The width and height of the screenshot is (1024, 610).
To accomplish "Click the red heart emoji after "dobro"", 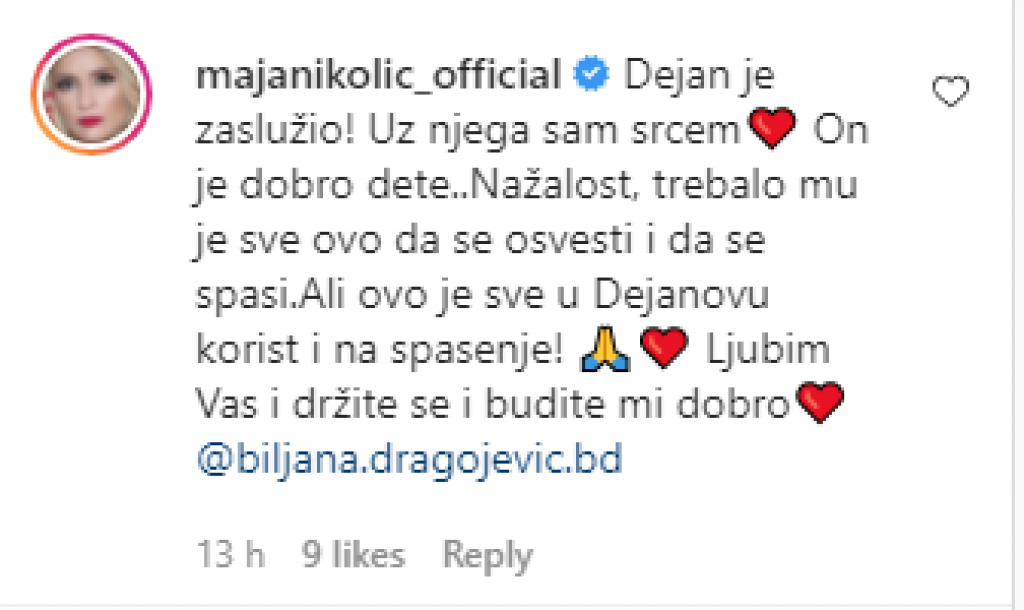I will point(820,403).
